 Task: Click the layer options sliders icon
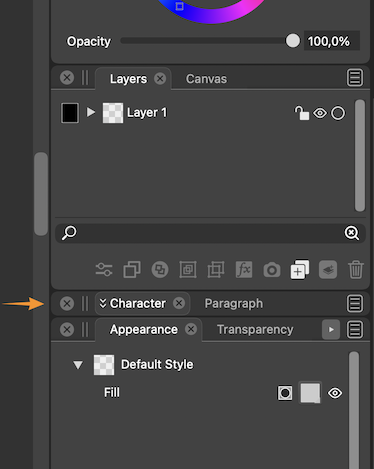pos(104,269)
